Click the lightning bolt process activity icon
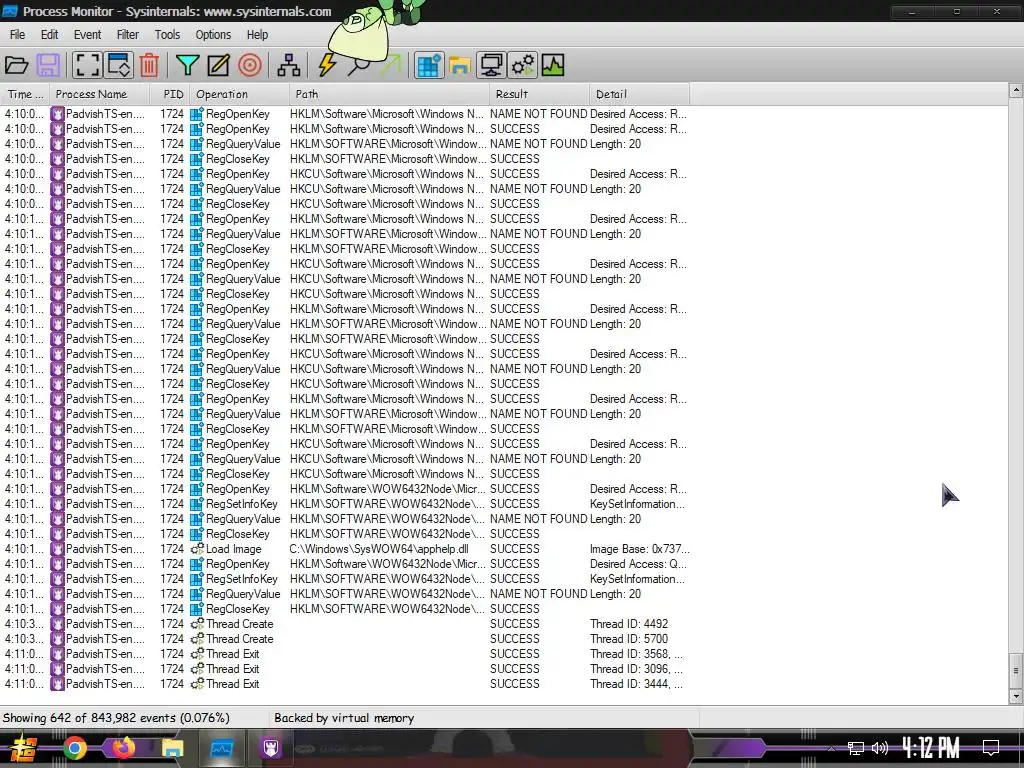The width and height of the screenshot is (1024, 768). 327,65
